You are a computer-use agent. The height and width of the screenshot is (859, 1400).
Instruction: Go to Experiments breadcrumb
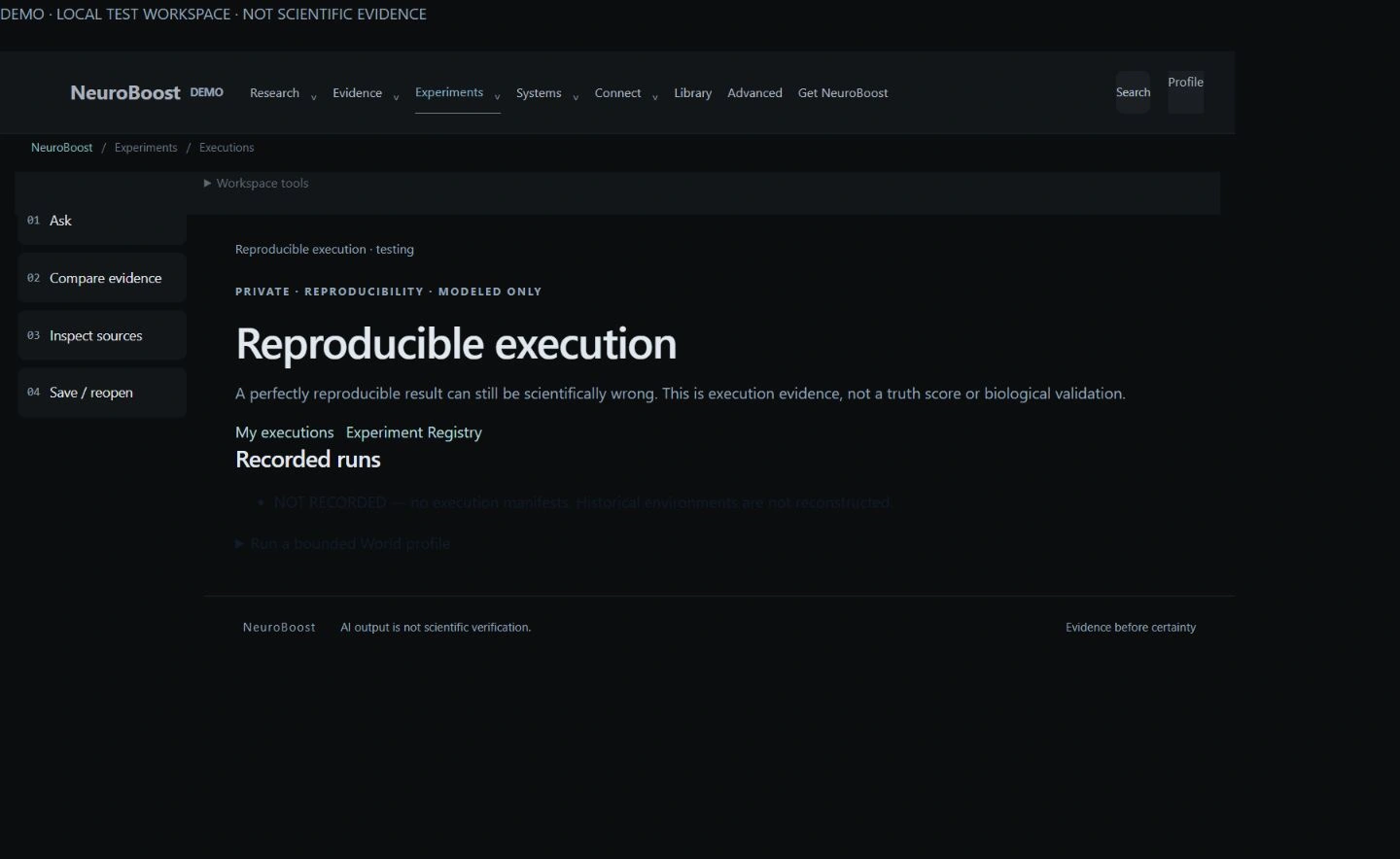(x=146, y=148)
